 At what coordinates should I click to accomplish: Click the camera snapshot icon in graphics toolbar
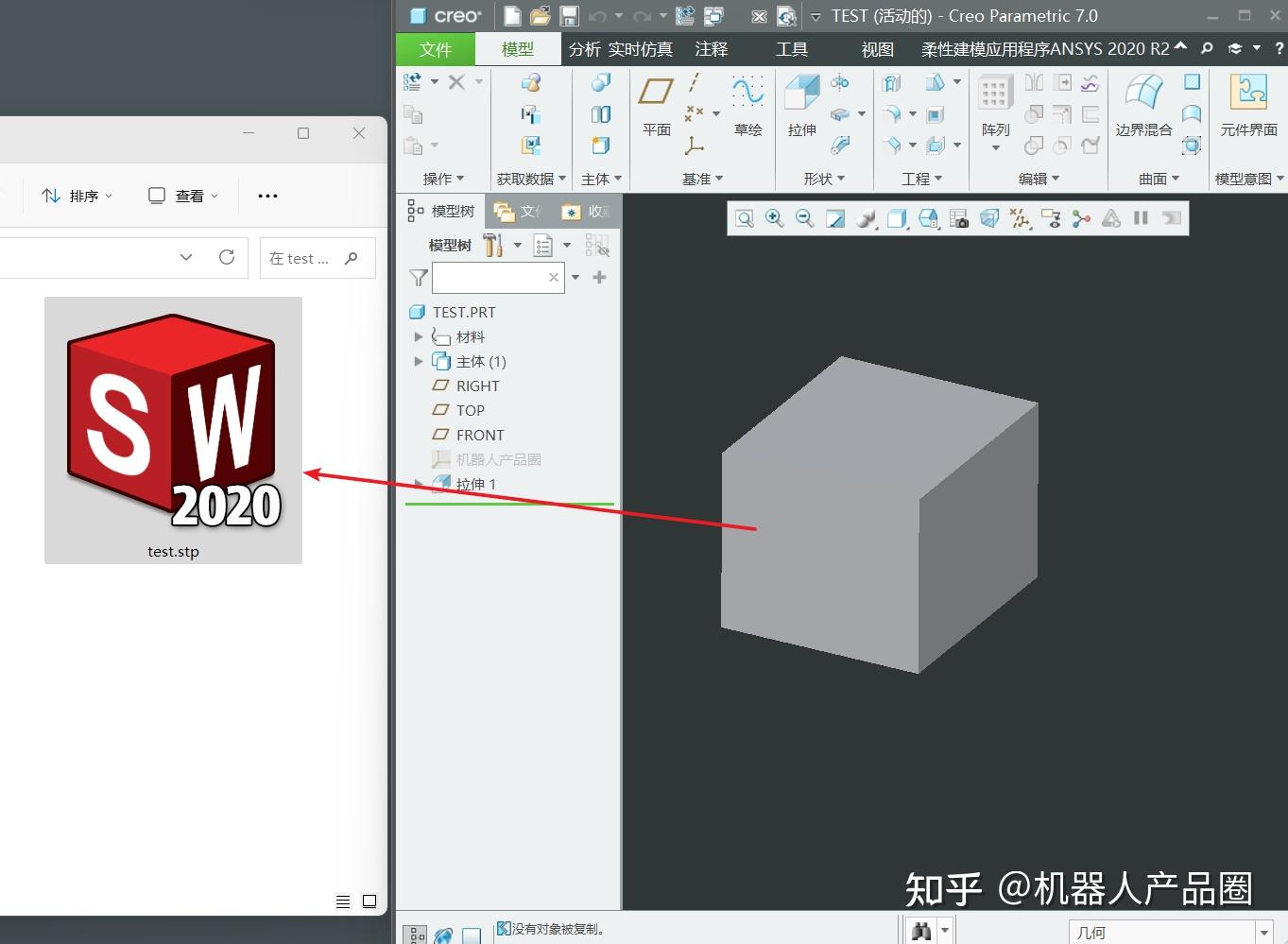957,217
